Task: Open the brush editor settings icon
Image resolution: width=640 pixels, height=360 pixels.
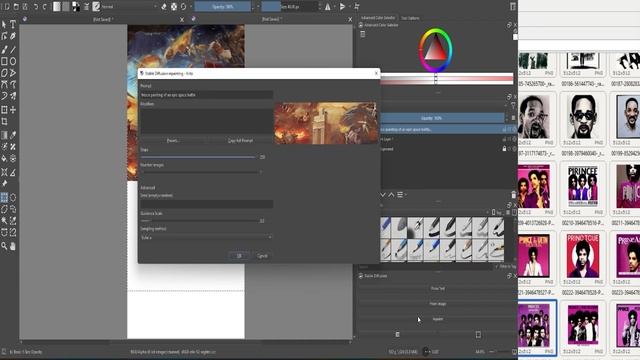Action: click(x=86, y=7)
